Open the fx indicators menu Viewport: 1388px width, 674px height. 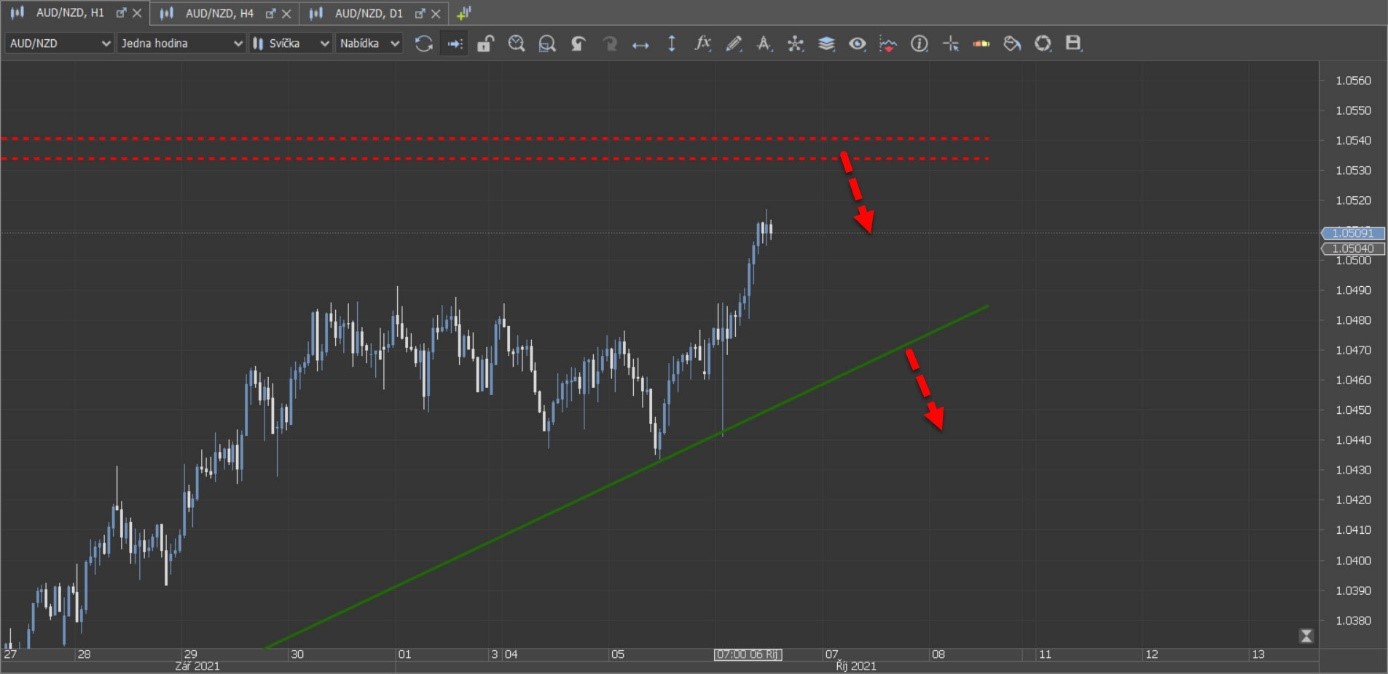pyautogui.click(x=702, y=43)
